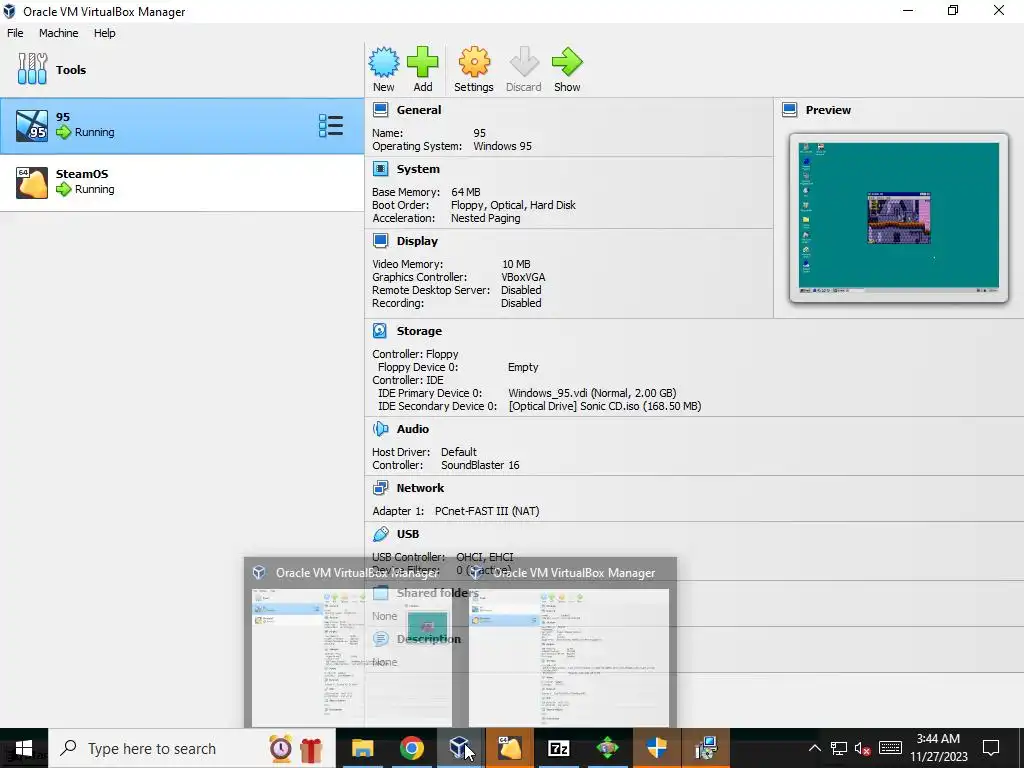Screen dimensions: 1024x768
Task: Open the USB settings heading
Action: click(x=408, y=534)
